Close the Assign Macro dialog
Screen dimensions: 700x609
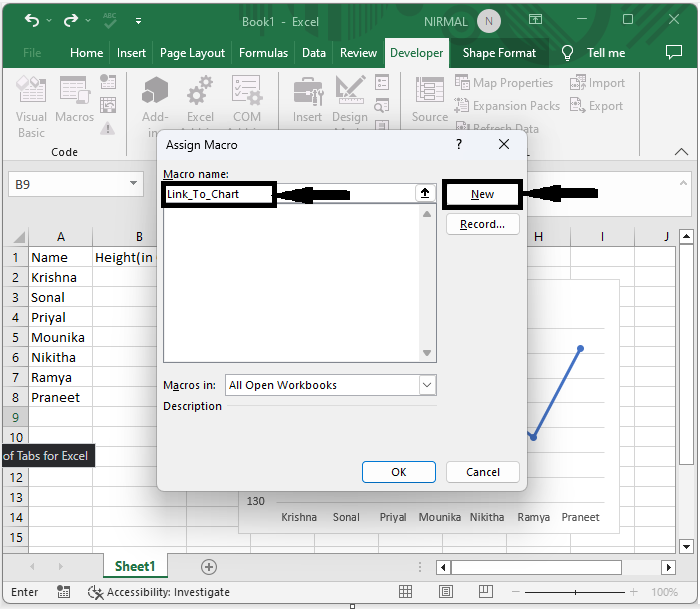(x=504, y=144)
